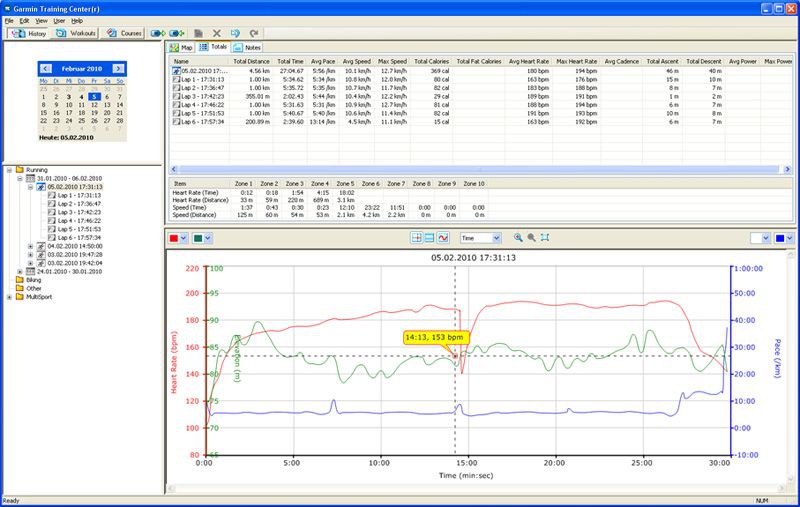Click the receive-from-device icon with green plus
This screenshot has width=800, height=507.
(x=177, y=33)
